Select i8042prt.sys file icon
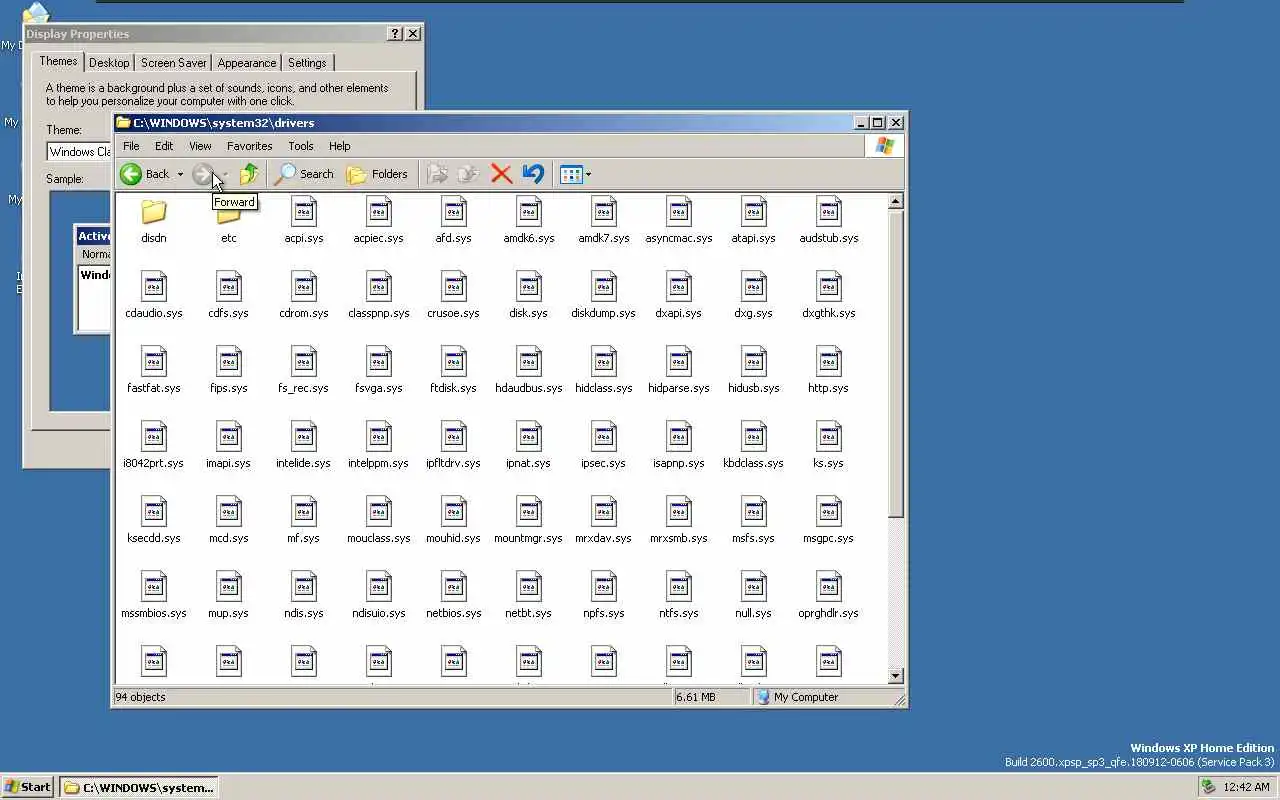This screenshot has width=1280, height=800. (154, 437)
